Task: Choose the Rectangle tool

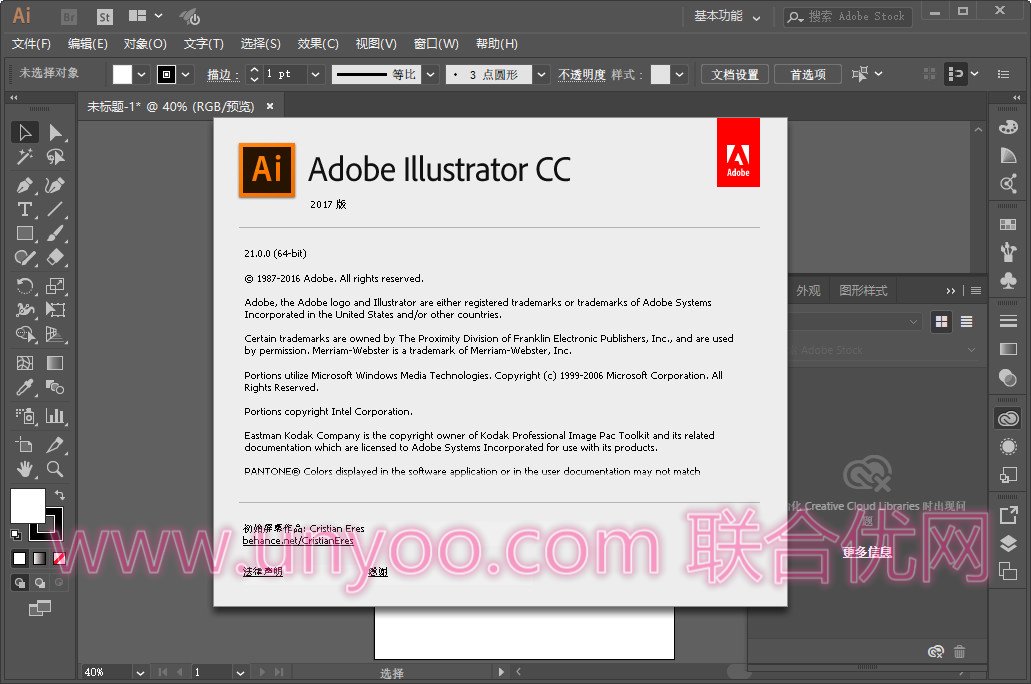Action: (25, 233)
